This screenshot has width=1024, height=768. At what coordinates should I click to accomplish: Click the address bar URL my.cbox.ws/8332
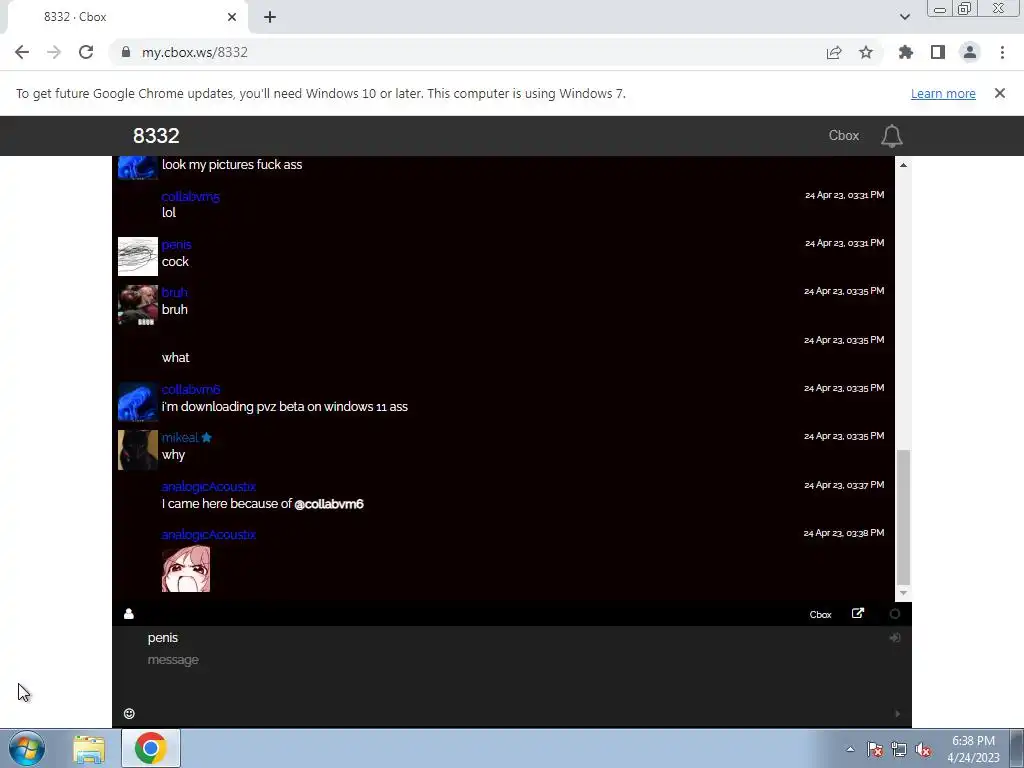tap(195, 52)
